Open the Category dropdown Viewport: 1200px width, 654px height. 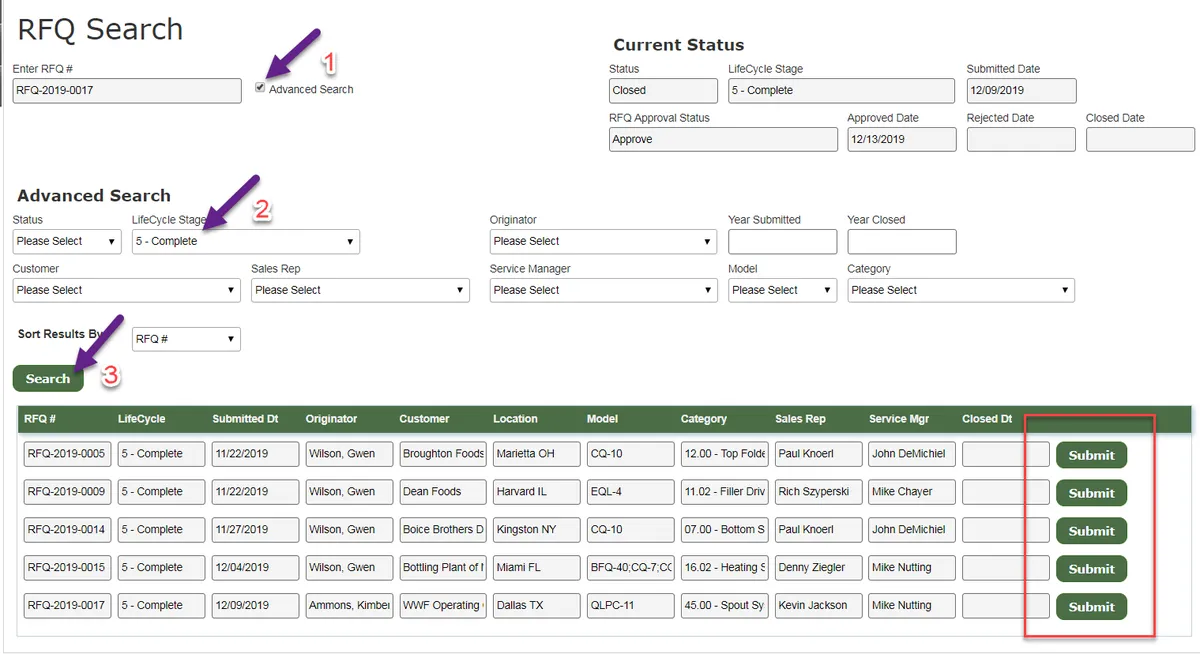tap(961, 290)
